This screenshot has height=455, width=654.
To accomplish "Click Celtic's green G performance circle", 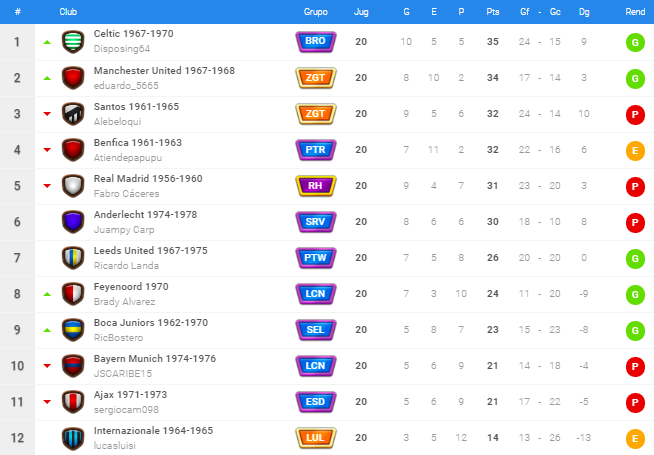I will point(635,42).
